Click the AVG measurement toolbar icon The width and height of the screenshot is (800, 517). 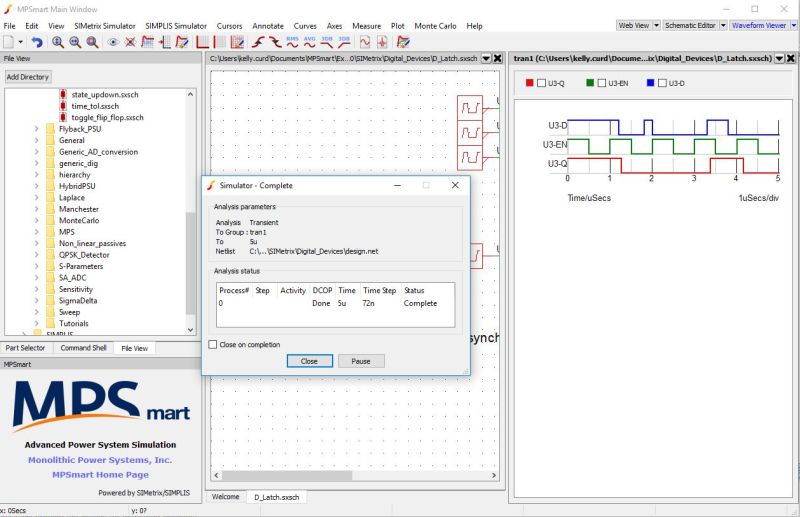tap(309, 41)
